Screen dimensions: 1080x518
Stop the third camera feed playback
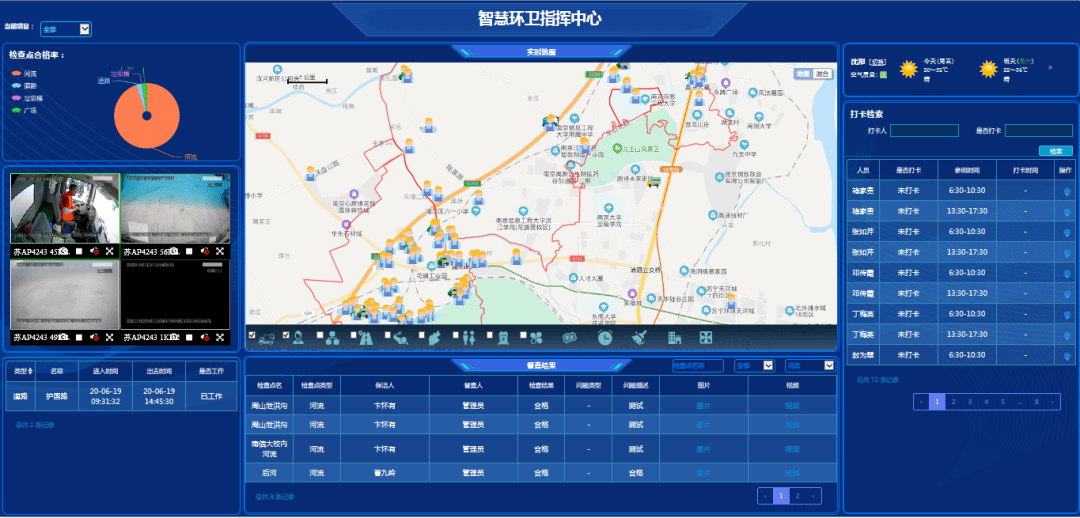pos(78,337)
